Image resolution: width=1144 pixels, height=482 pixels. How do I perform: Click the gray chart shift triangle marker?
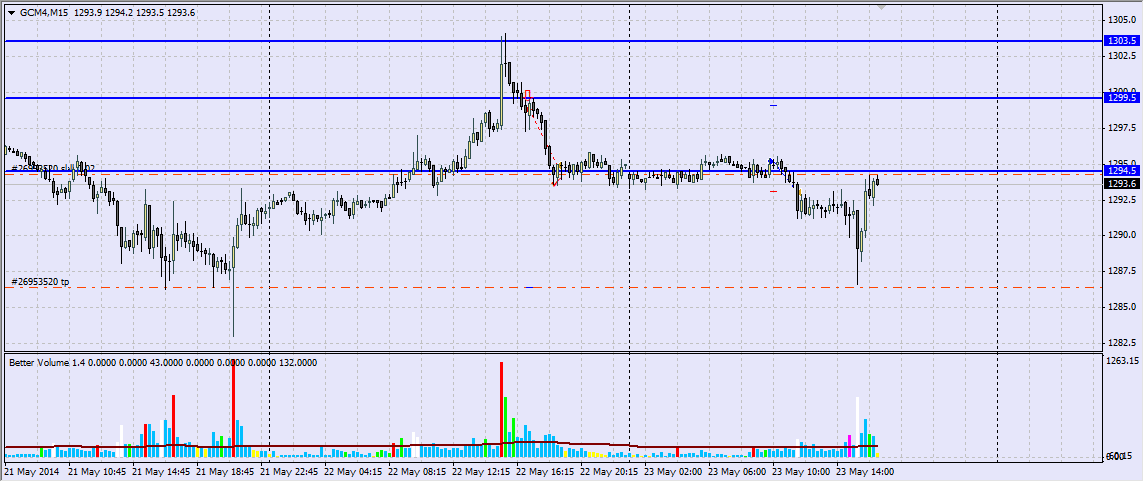pos(881,7)
